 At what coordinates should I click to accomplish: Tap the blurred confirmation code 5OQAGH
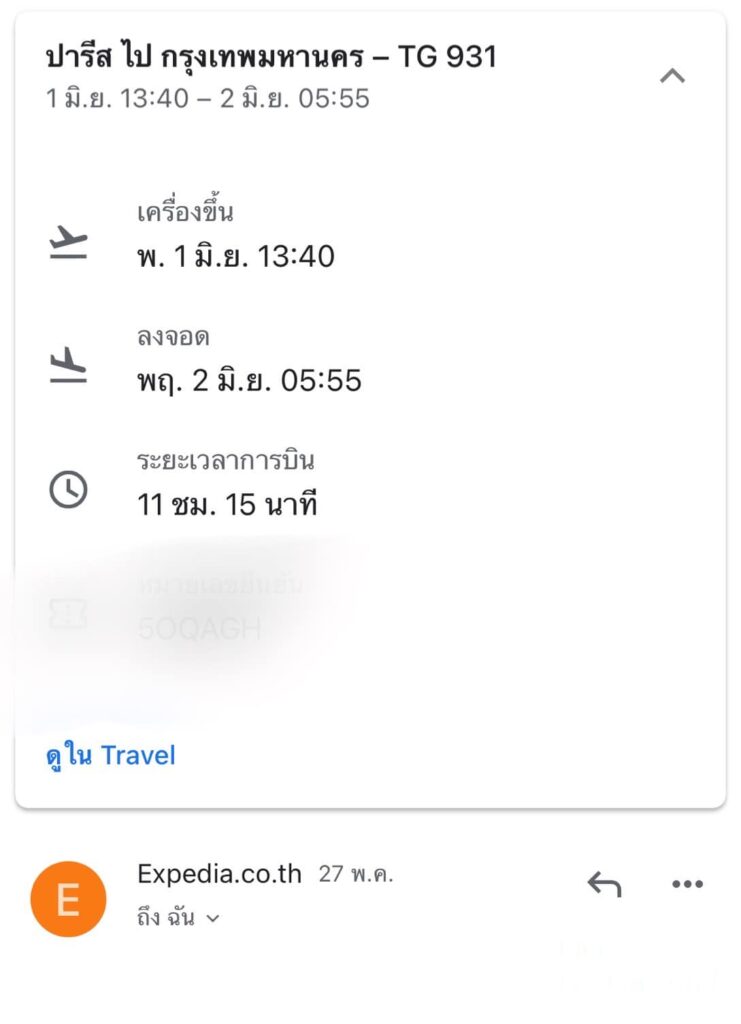200,628
